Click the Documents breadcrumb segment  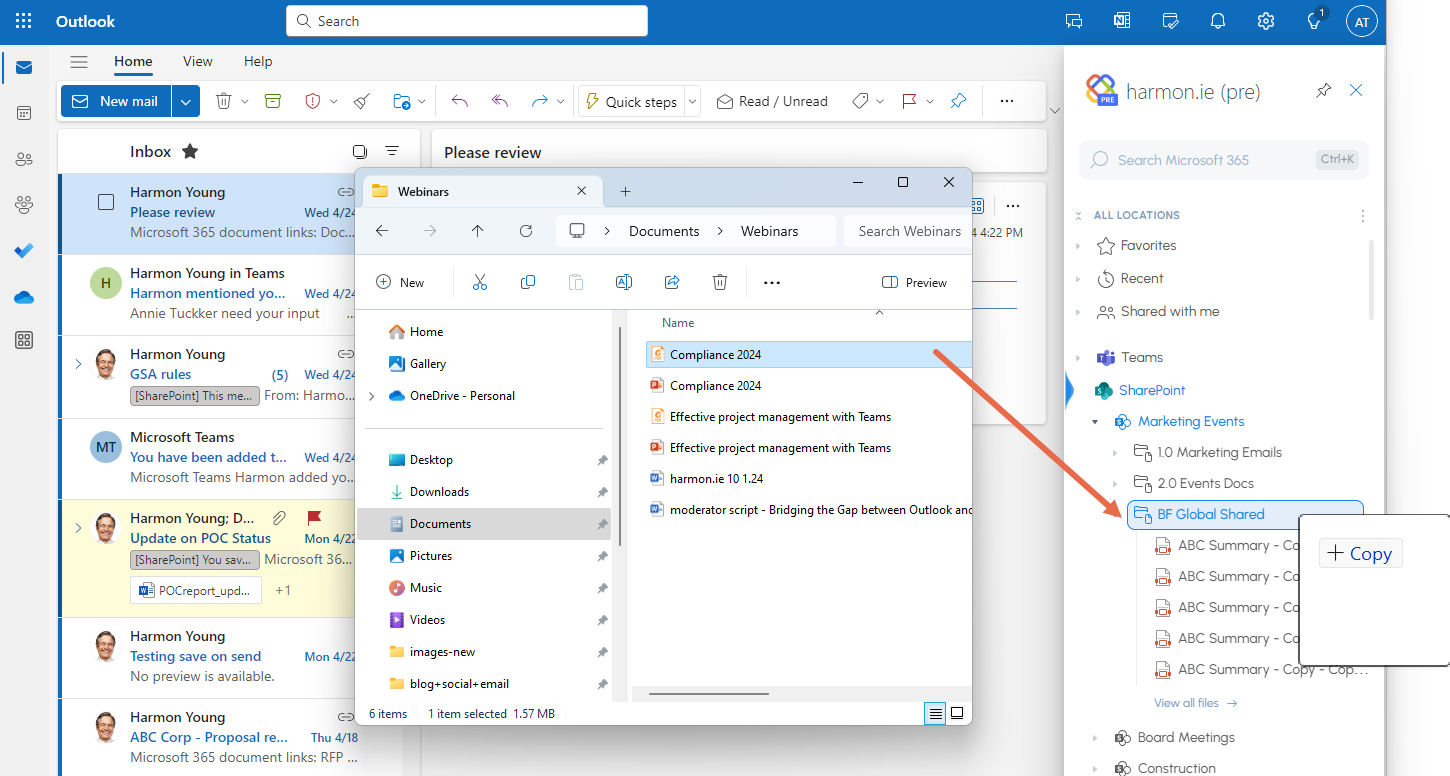[664, 231]
